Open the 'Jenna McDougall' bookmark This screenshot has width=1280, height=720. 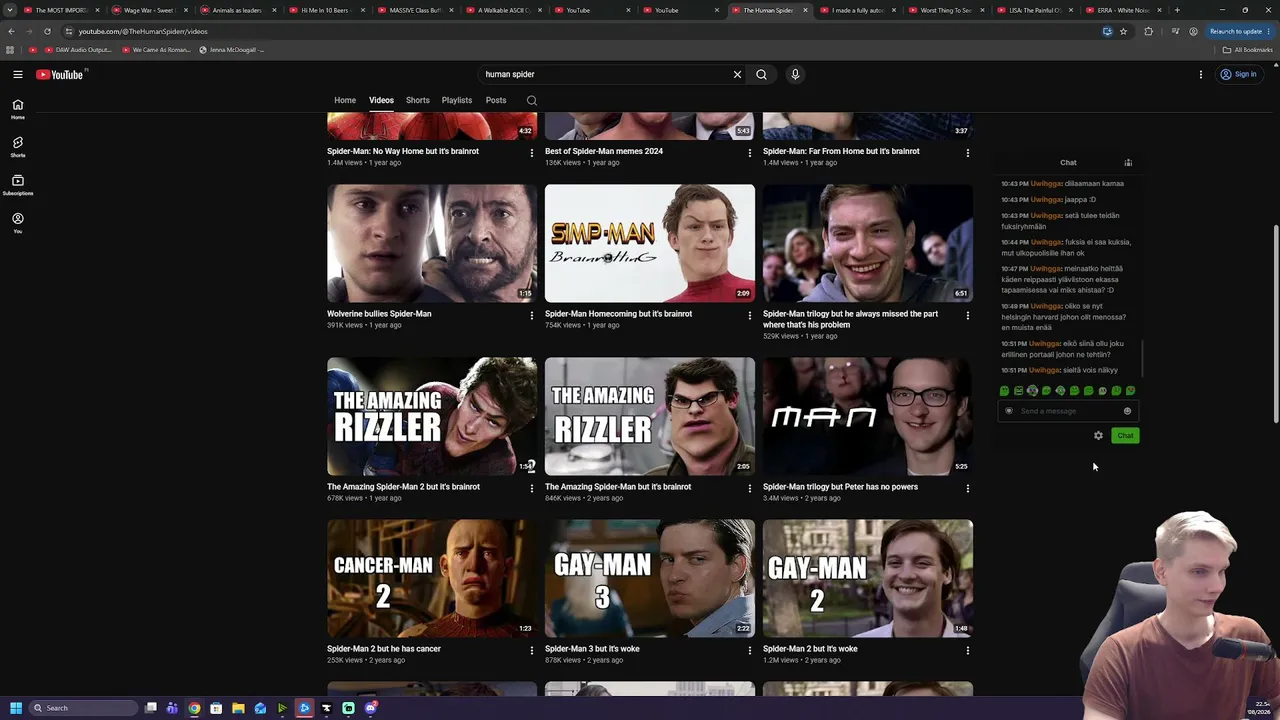tap(231, 50)
